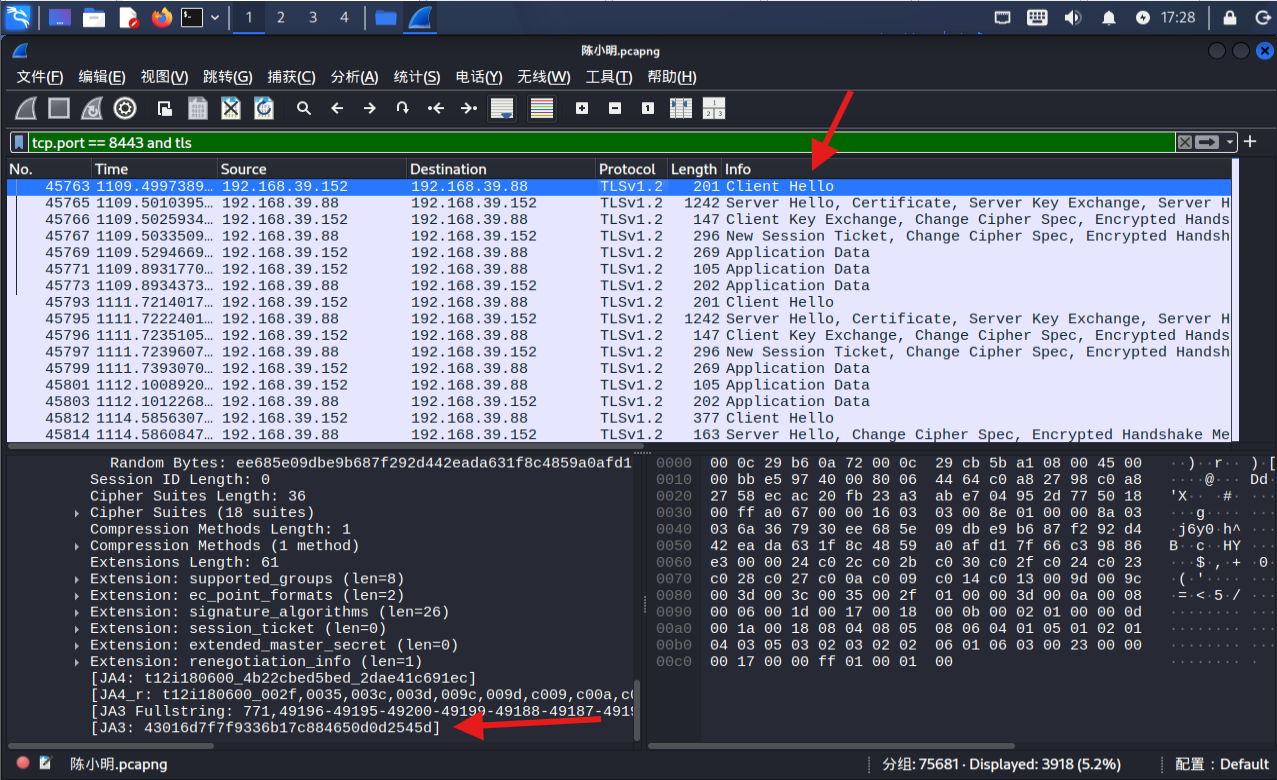Clear the display filter with X button
Screen dimensions: 1277x780
1185,143
